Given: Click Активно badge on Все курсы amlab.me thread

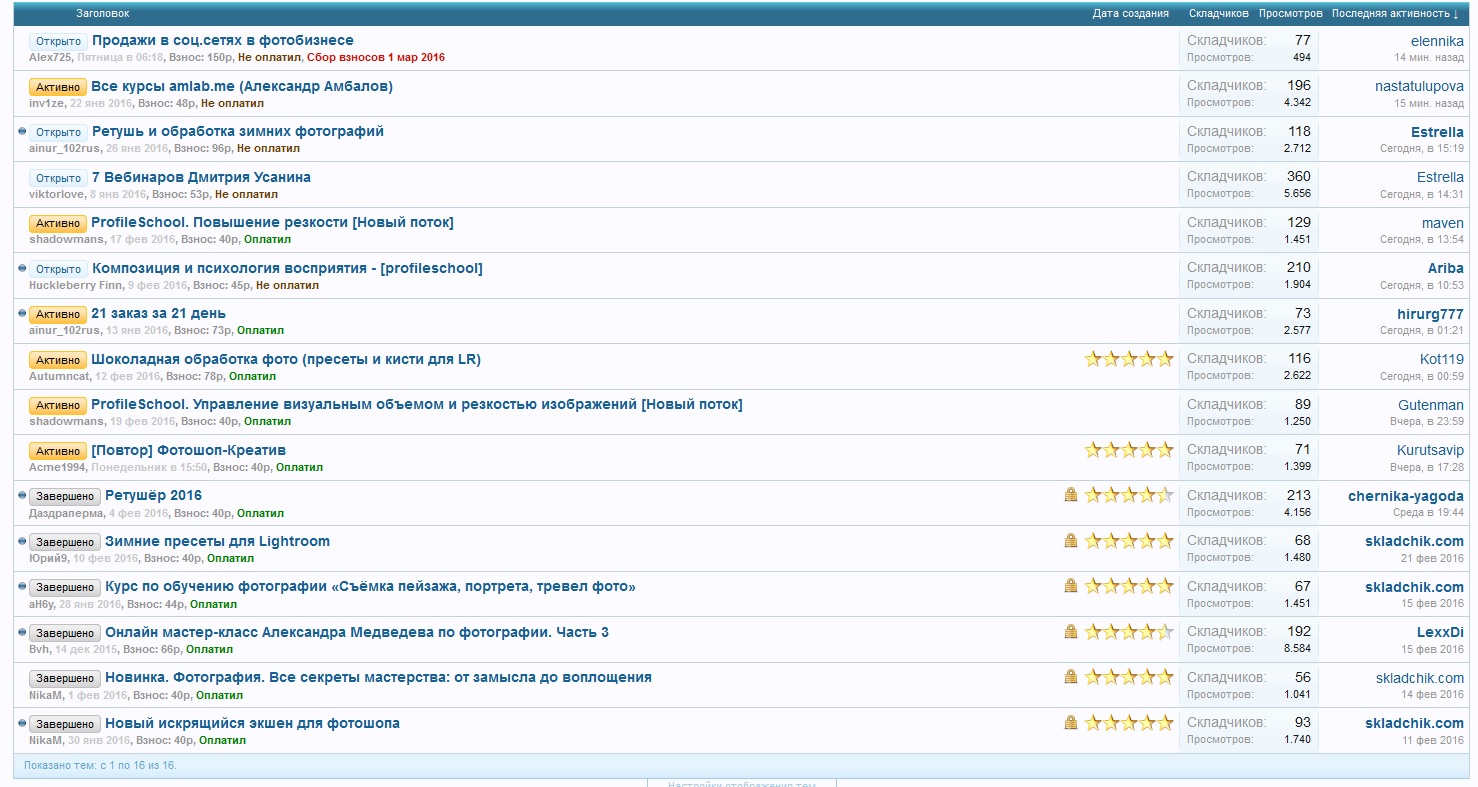Looking at the screenshot, I should (58, 87).
